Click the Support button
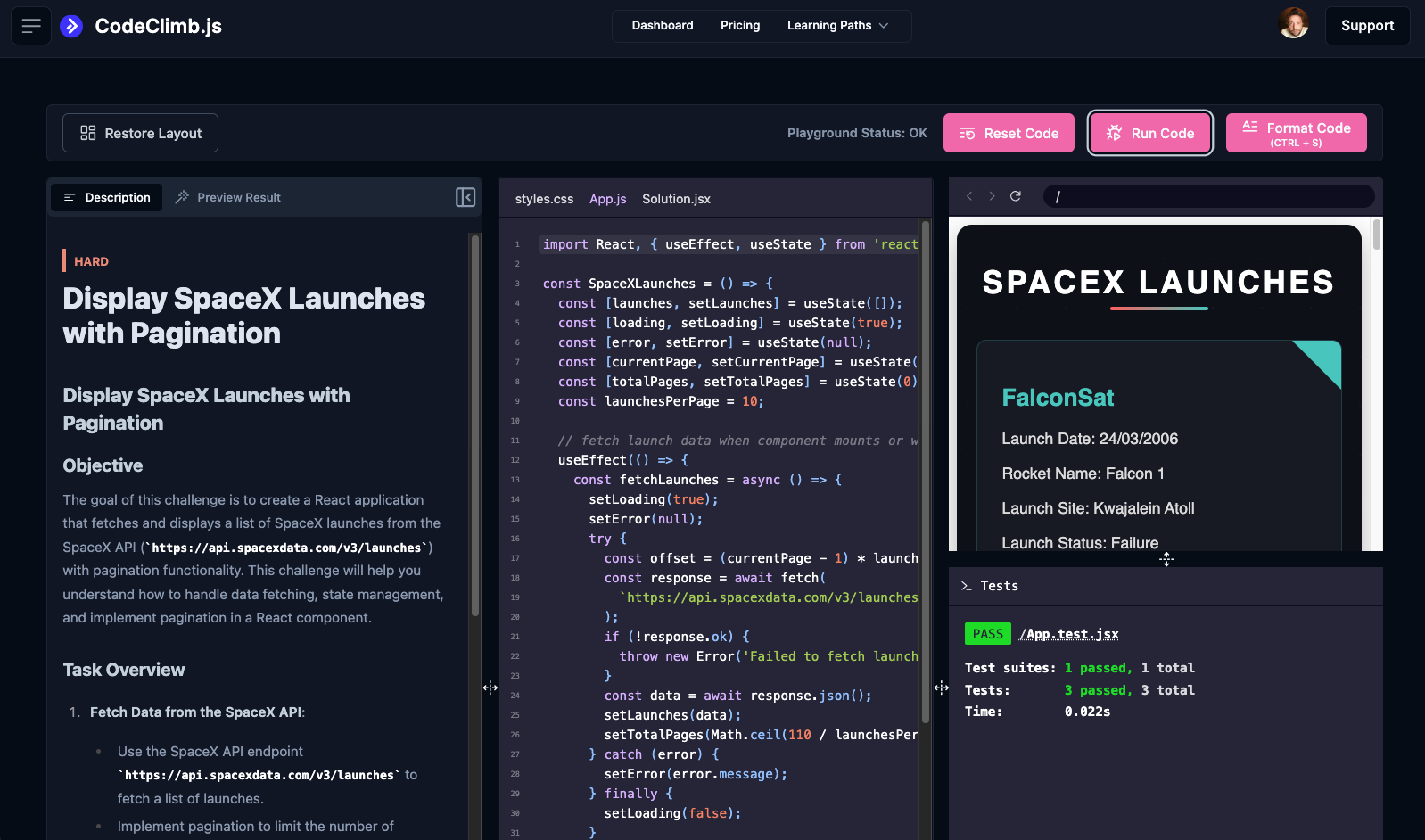 point(1367,26)
